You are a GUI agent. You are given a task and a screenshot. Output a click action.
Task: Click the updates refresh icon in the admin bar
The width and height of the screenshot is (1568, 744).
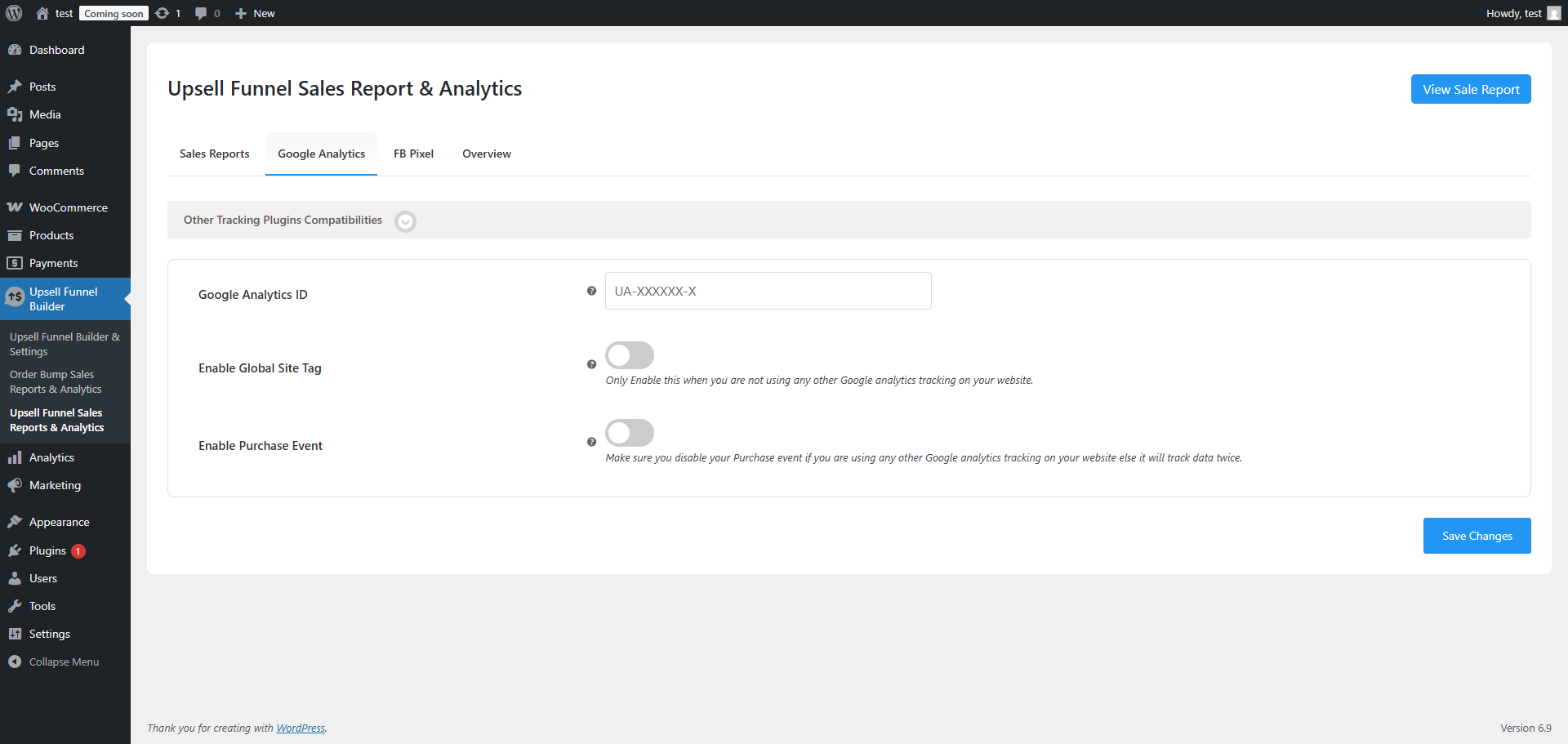point(162,12)
